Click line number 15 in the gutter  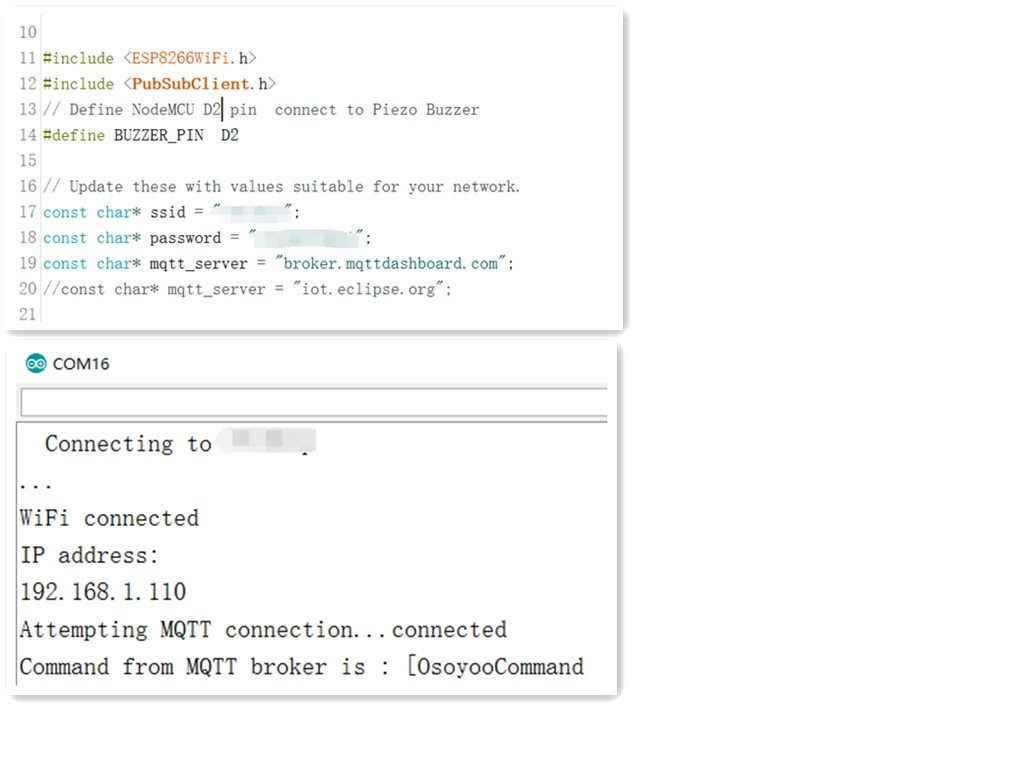click(x=28, y=161)
